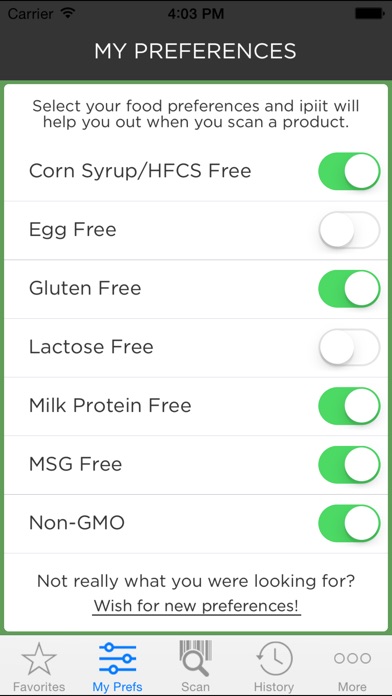392x696 pixels.
Task: Turn off MSG Free toggle
Action: click(x=349, y=464)
